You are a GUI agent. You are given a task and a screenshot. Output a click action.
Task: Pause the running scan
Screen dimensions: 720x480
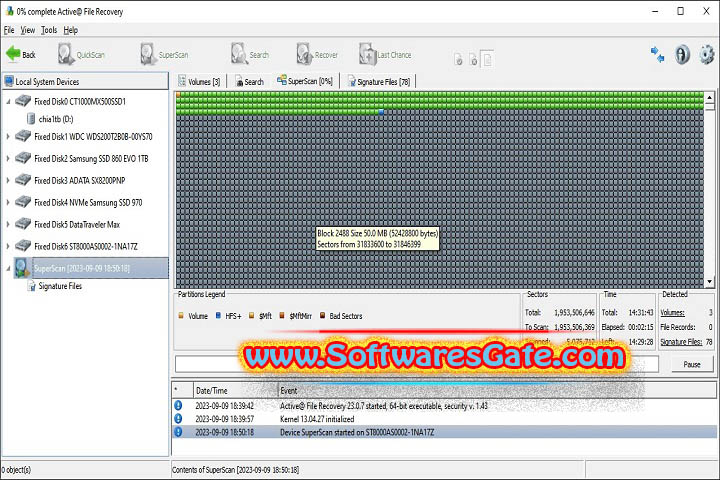[x=692, y=364]
